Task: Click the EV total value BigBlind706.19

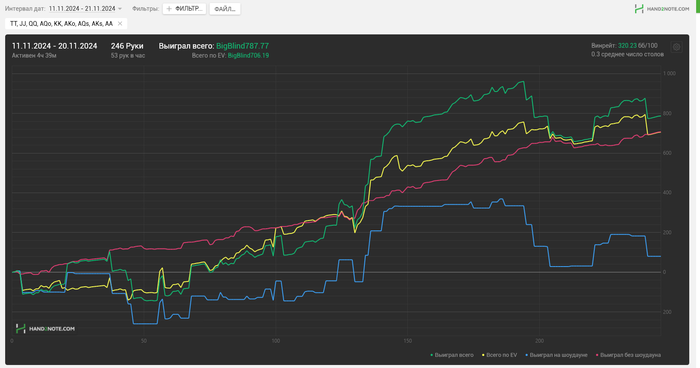Action: [248, 56]
